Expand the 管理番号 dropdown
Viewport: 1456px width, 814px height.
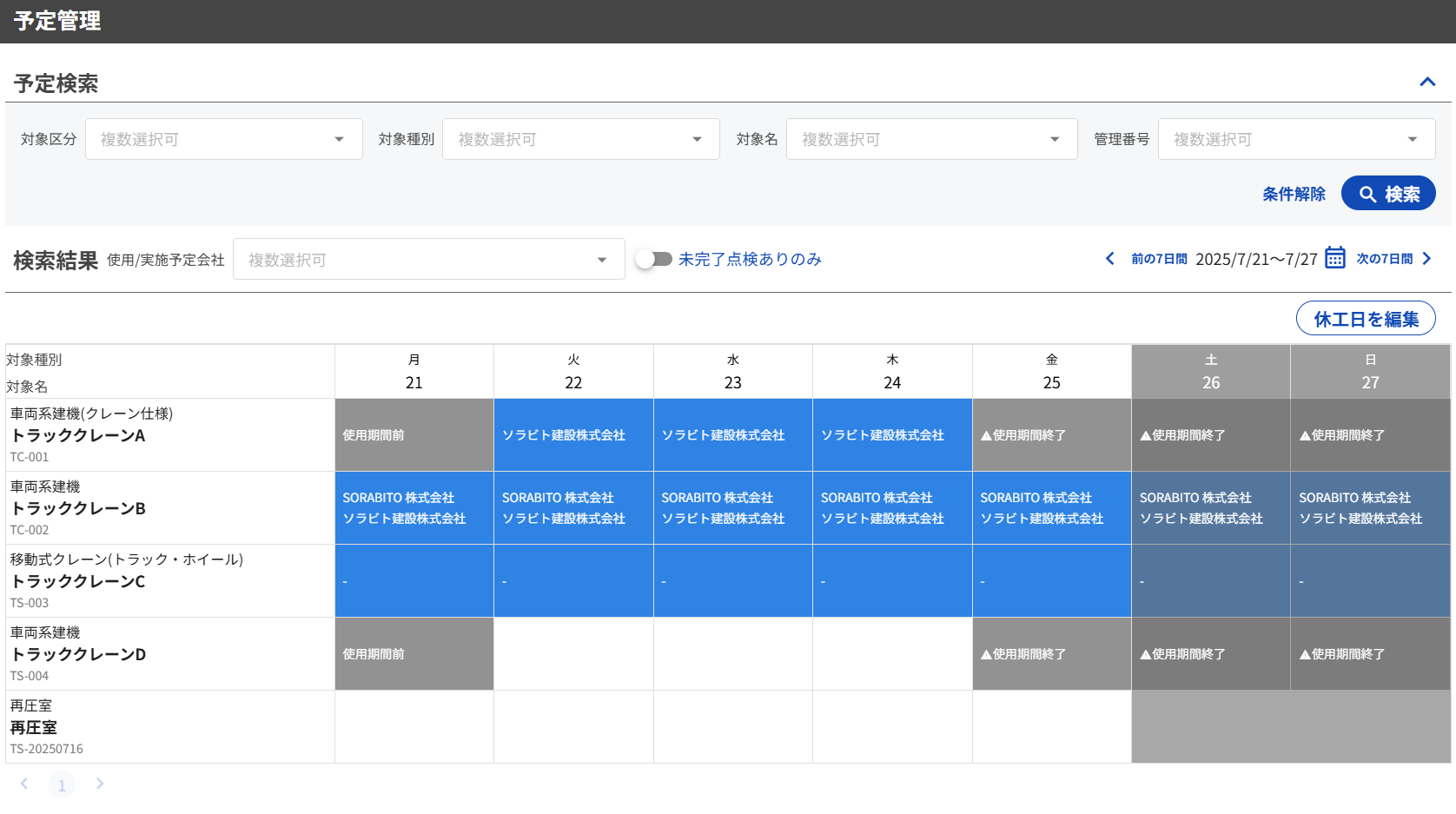tap(1295, 139)
